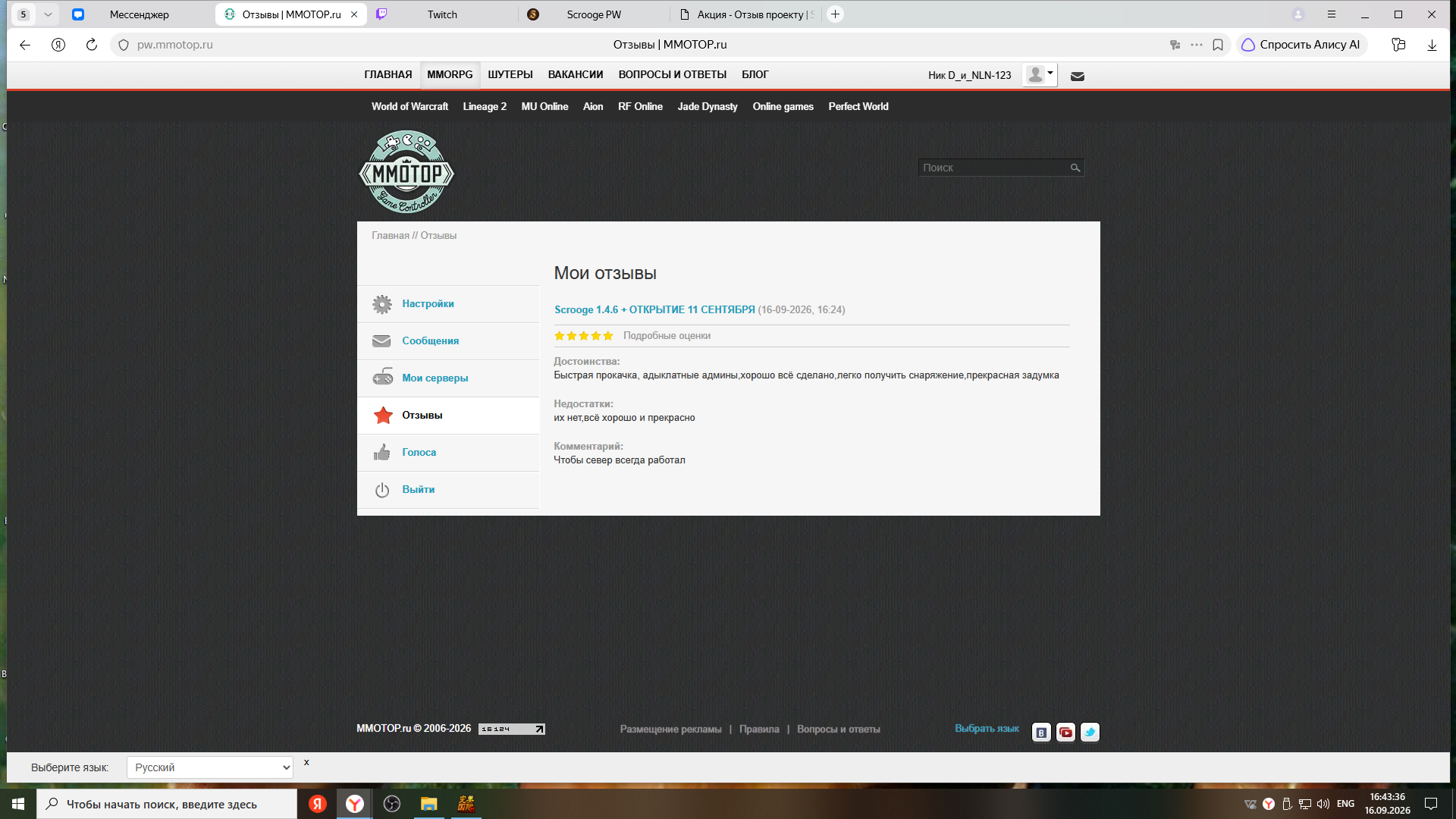Click the browser back arrow
1456x819 pixels.
[25, 45]
